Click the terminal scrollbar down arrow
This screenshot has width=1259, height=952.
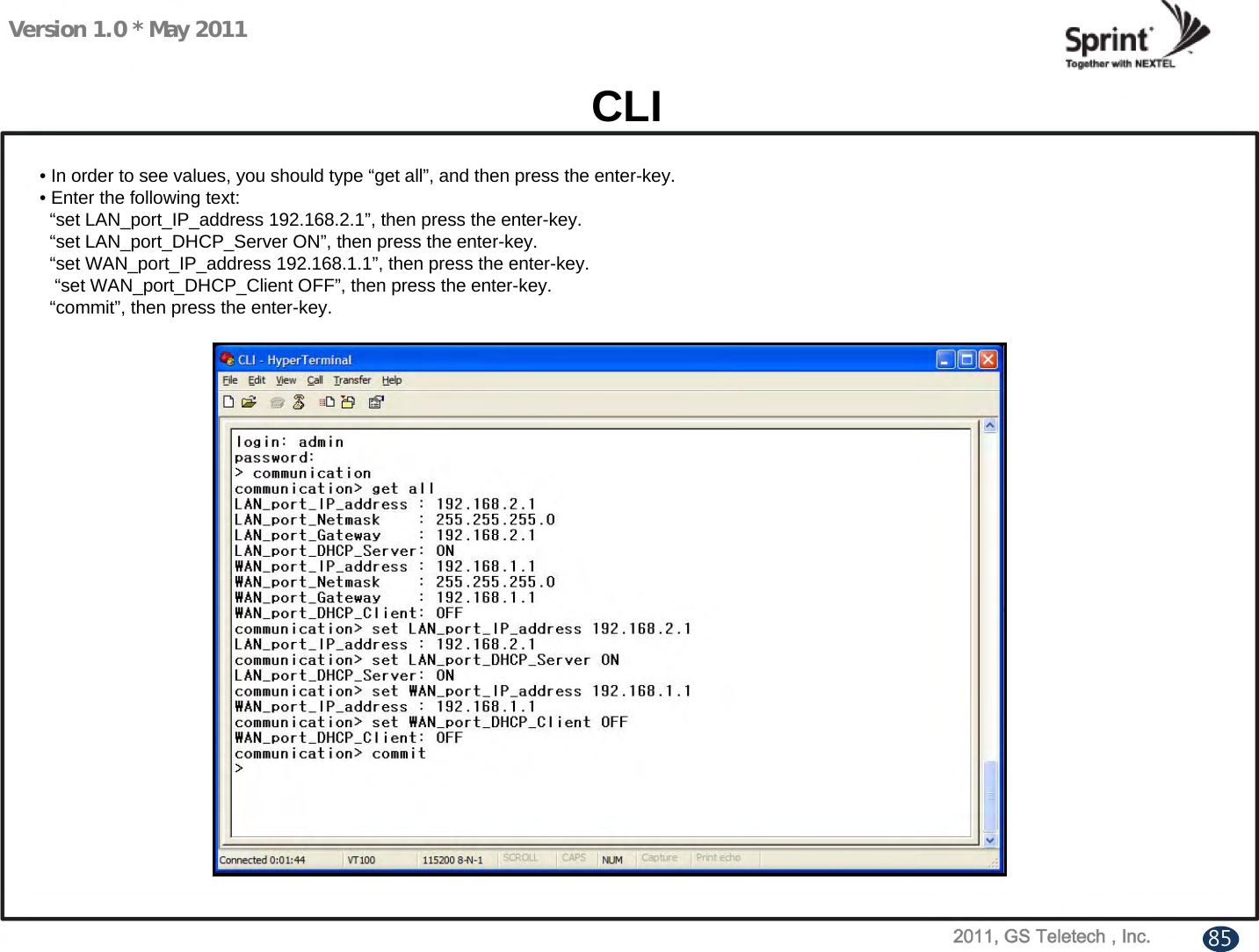tap(990, 840)
